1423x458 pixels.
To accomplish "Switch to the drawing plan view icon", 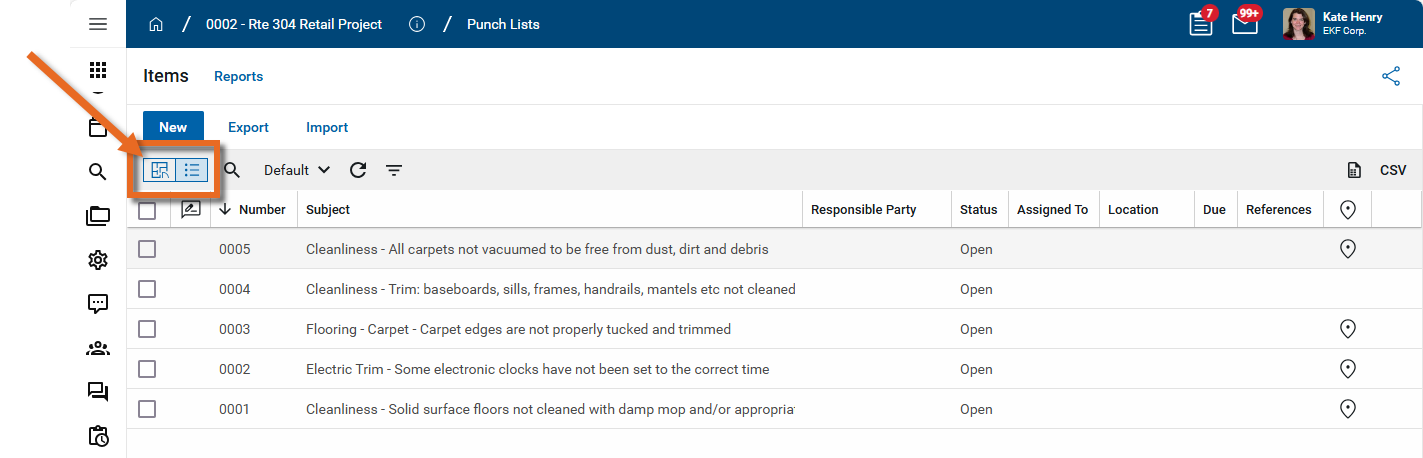I will click(160, 170).
